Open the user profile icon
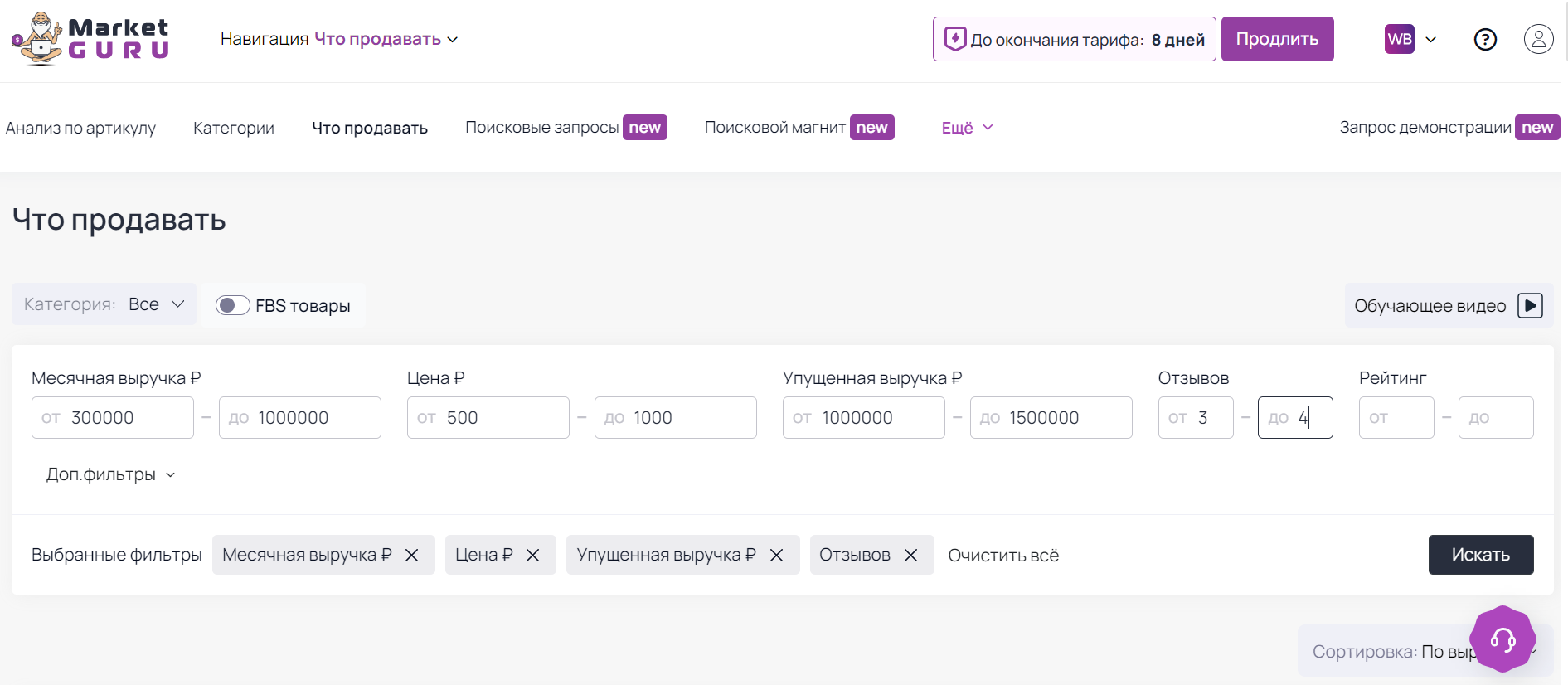This screenshot has width=1568, height=685. pos(1538,40)
